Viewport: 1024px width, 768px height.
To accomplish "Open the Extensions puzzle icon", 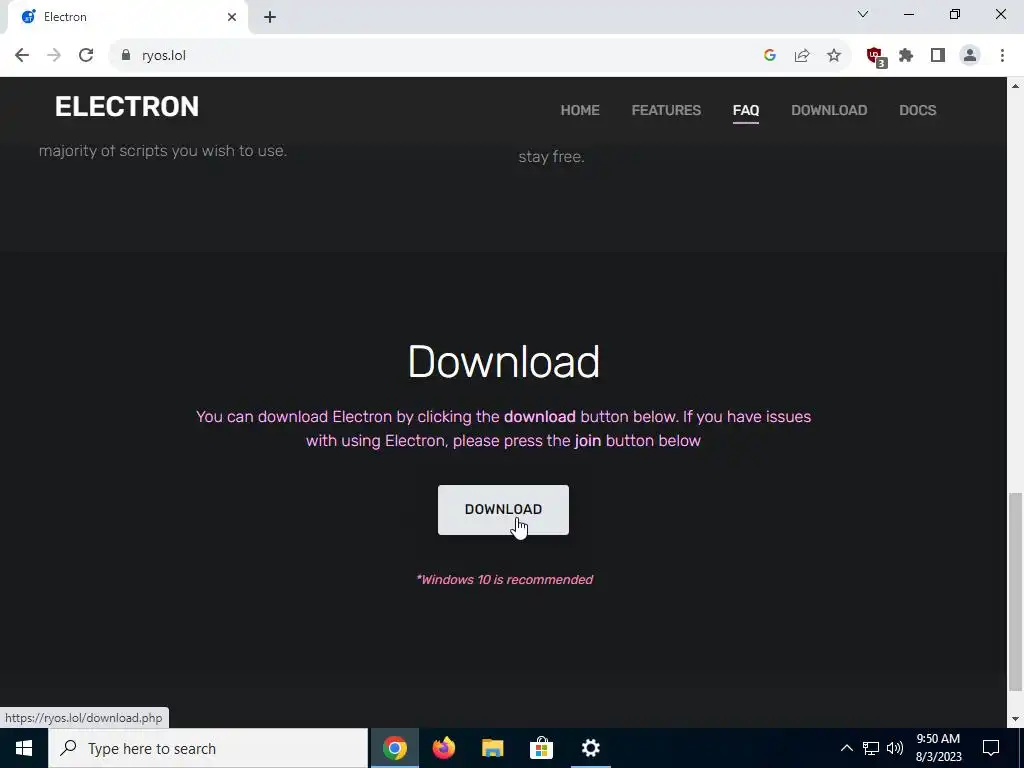I will tap(906, 56).
